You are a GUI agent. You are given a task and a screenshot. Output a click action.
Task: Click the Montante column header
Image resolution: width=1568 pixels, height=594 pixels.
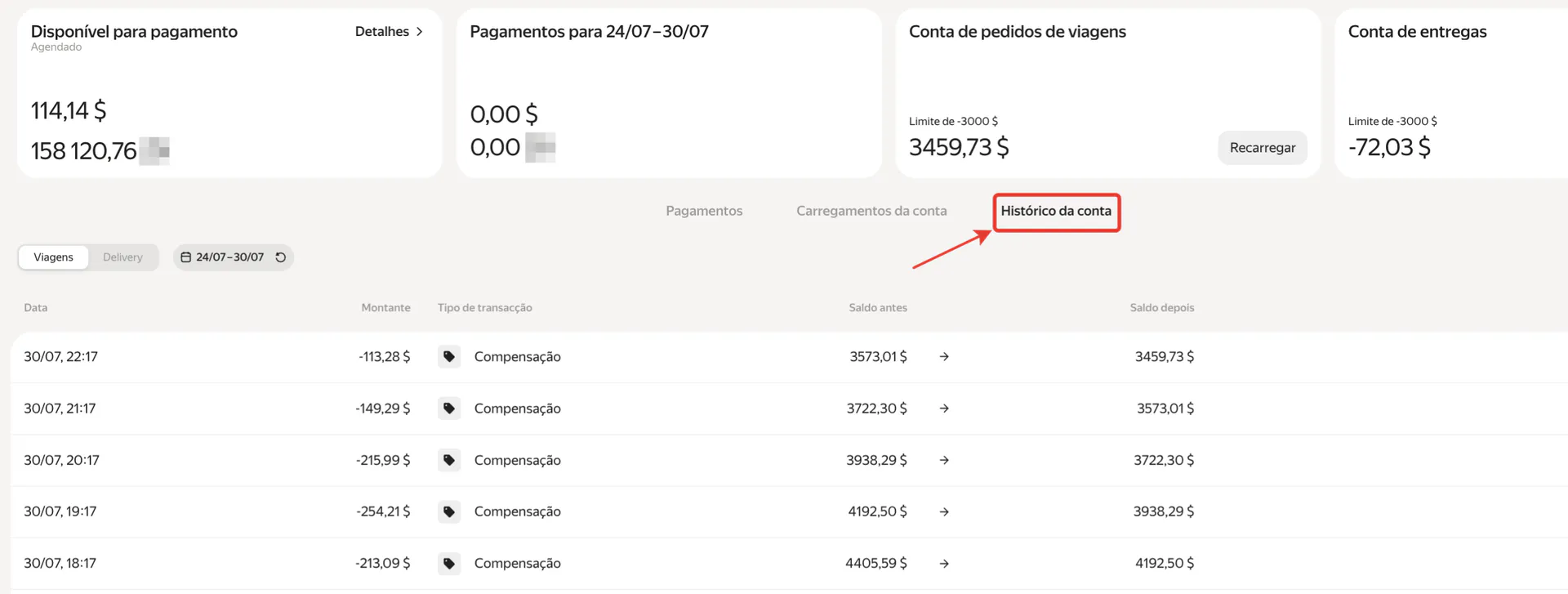[x=385, y=308]
